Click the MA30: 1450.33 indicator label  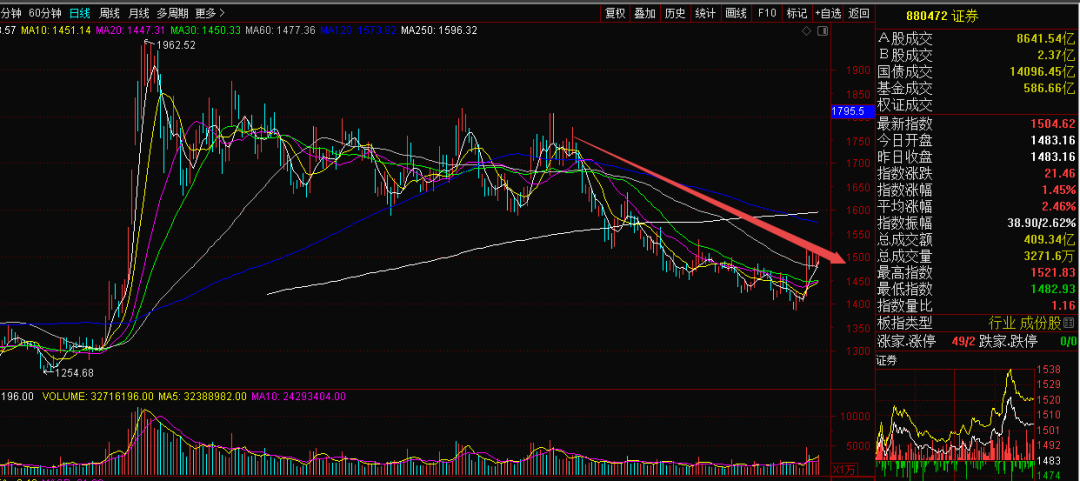206,30
